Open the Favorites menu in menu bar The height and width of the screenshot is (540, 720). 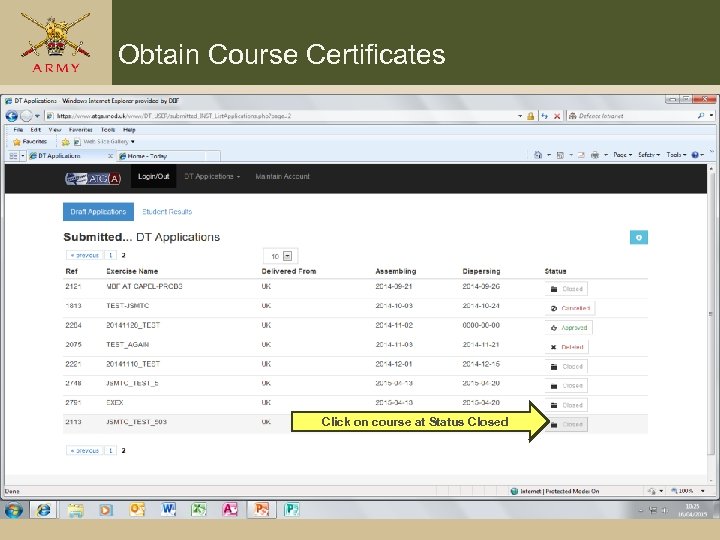pos(80,130)
